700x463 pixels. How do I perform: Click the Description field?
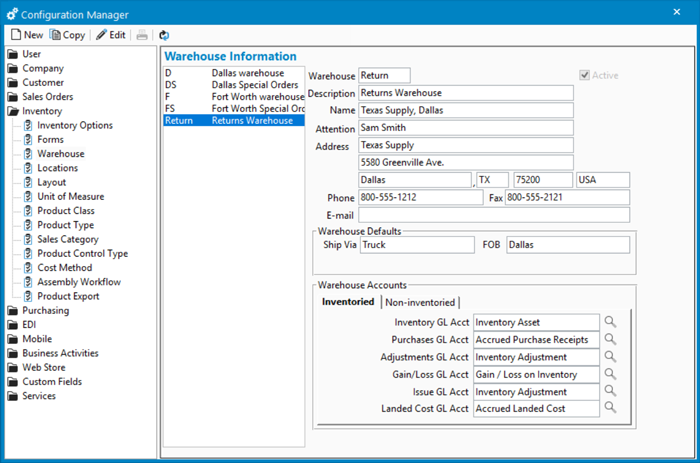point(466,93)
